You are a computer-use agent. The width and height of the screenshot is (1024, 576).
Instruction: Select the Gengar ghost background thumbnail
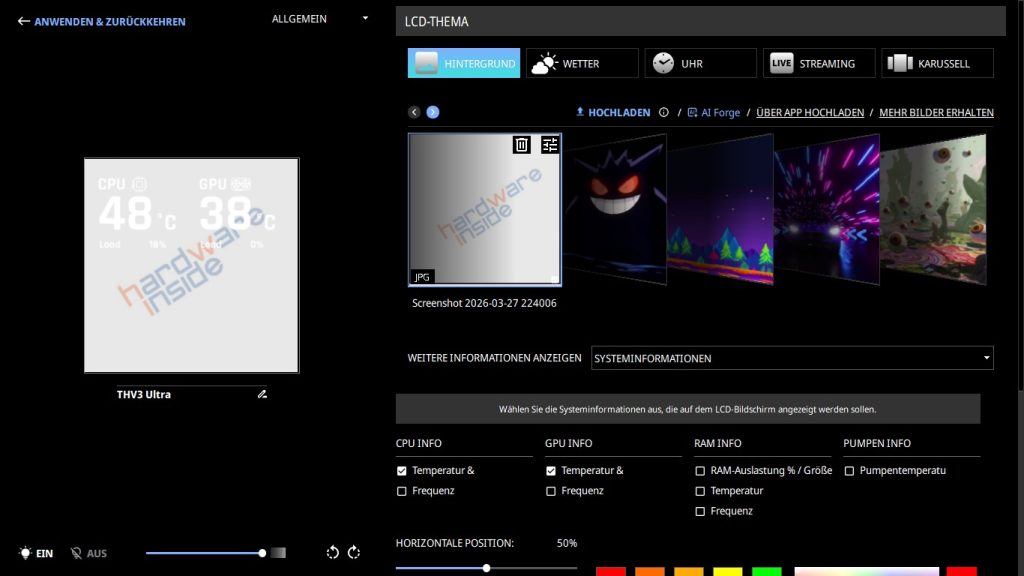tap(614, 212)
